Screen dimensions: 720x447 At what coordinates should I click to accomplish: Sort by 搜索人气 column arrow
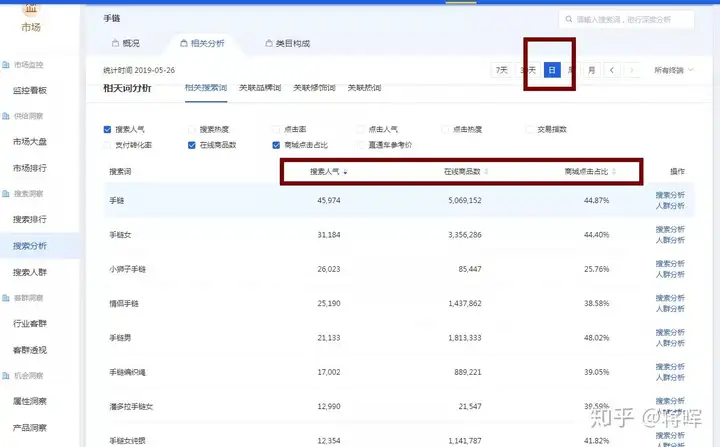click(345, 172)
